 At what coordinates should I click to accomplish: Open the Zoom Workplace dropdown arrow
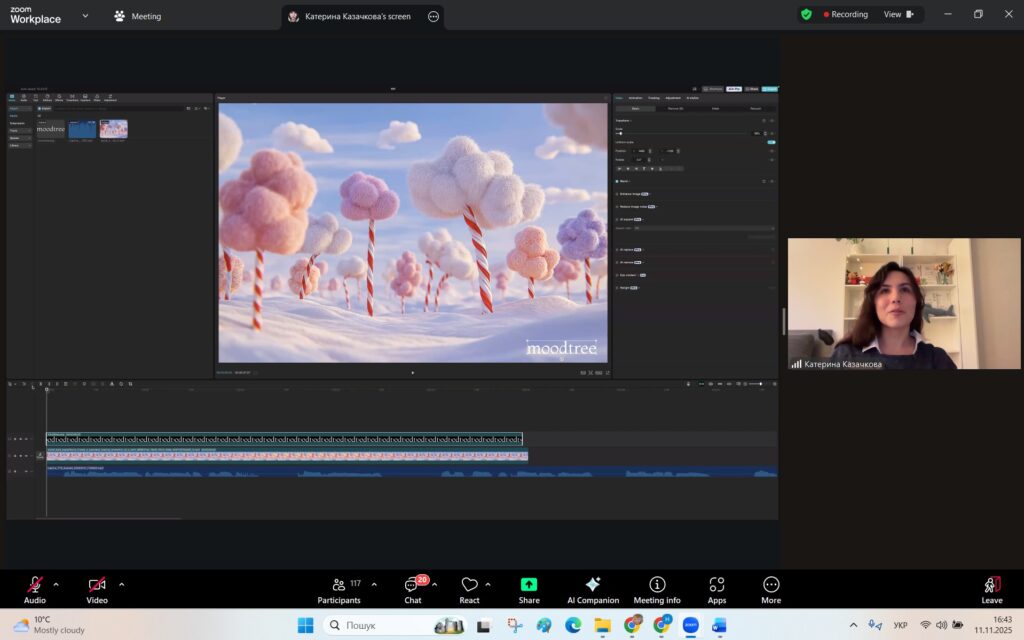[85, 16]
